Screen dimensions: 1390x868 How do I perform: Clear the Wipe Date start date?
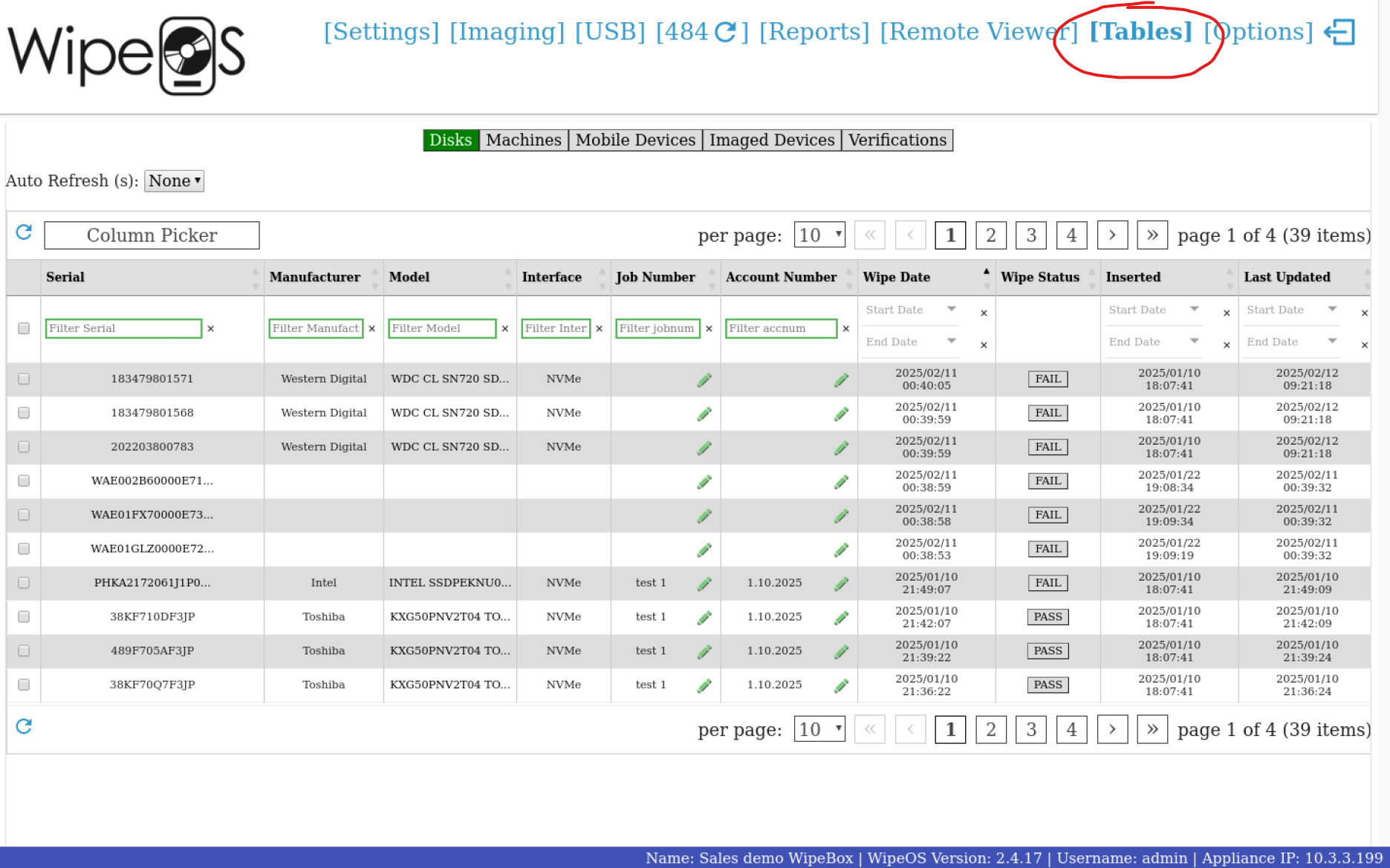984,313
